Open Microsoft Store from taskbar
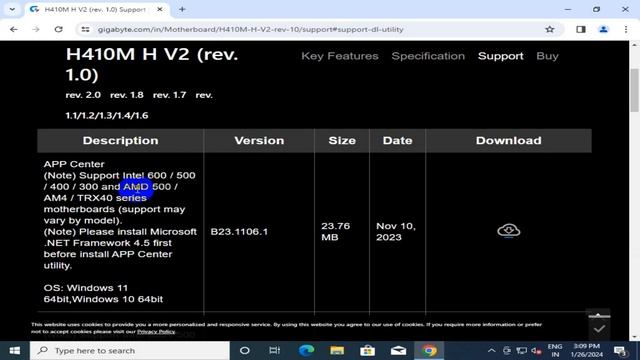 pos(367,351)
